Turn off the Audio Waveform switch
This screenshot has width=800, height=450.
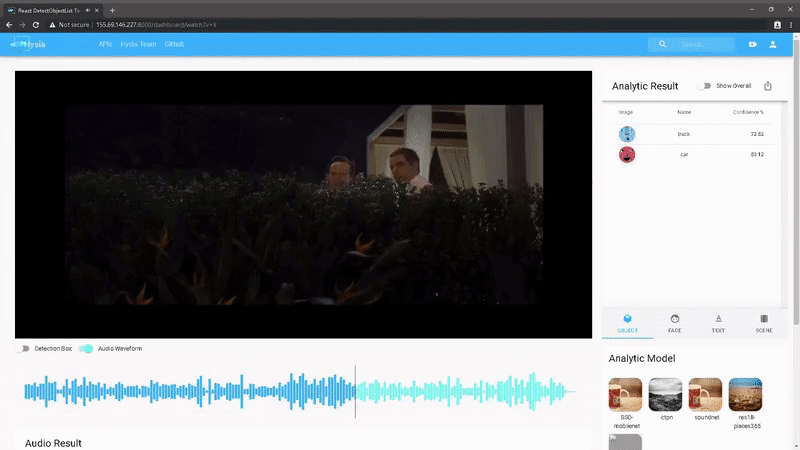[86, 348]
